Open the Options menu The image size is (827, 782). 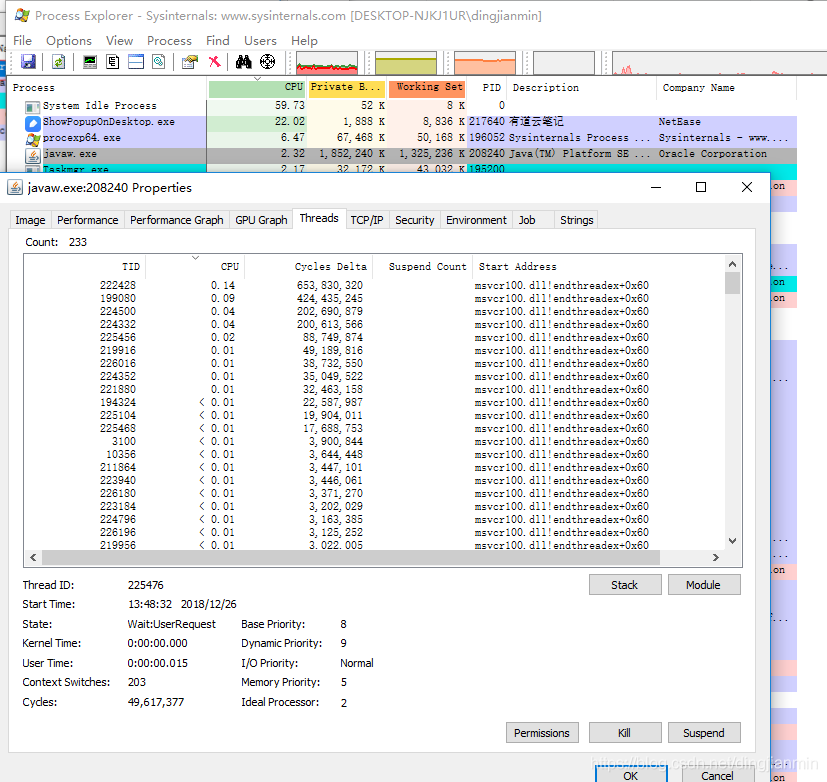(69, 41)
